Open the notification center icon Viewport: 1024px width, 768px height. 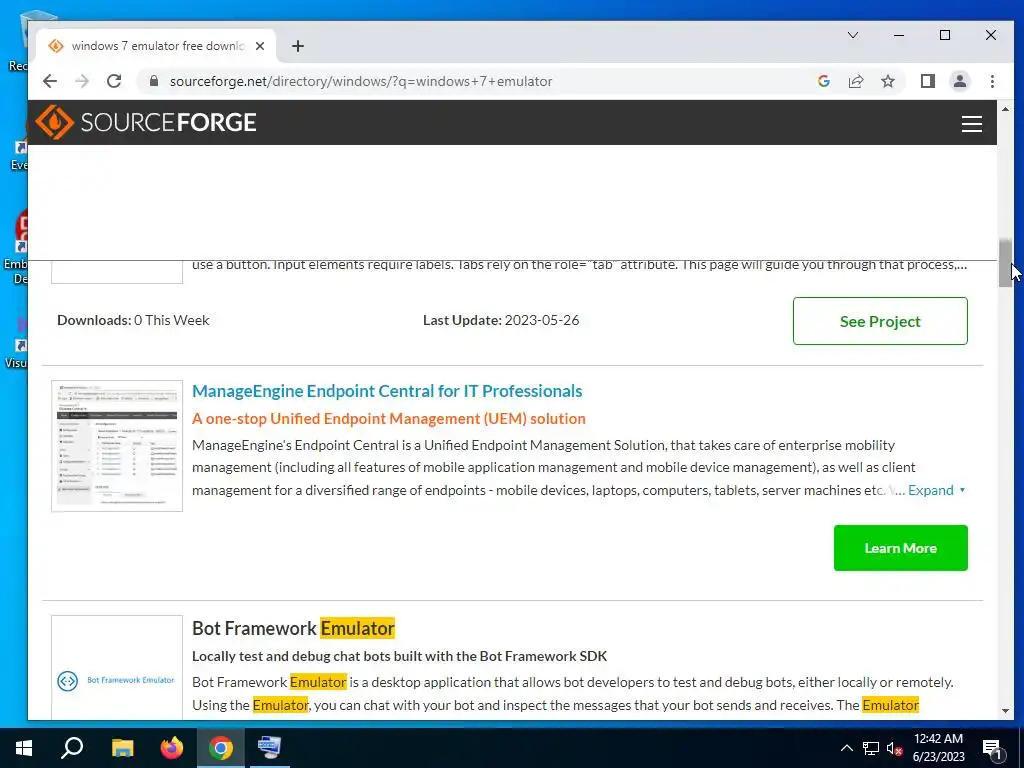(992, 748)
